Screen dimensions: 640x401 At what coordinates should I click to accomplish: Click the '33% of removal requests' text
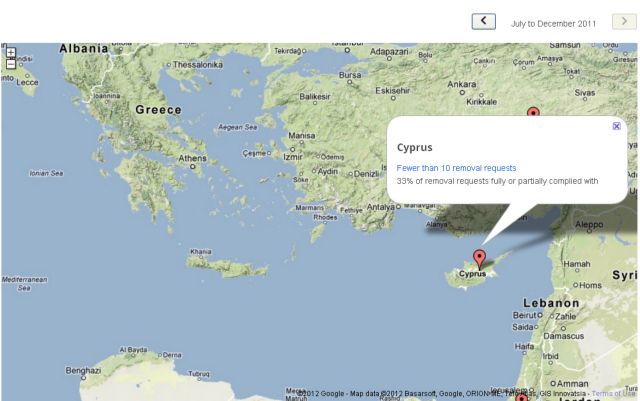coord(497,181)
